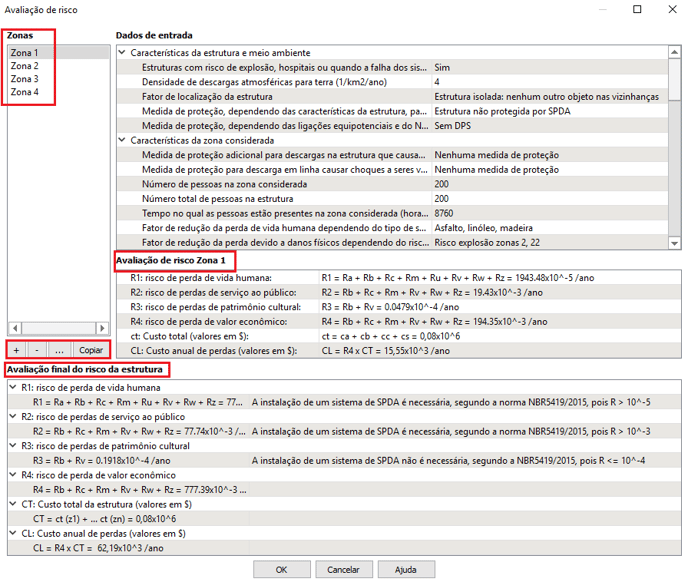This screenshot has width=688, height=582.
Task: Choose Zona 3 from the zones list
Action: 25,79
